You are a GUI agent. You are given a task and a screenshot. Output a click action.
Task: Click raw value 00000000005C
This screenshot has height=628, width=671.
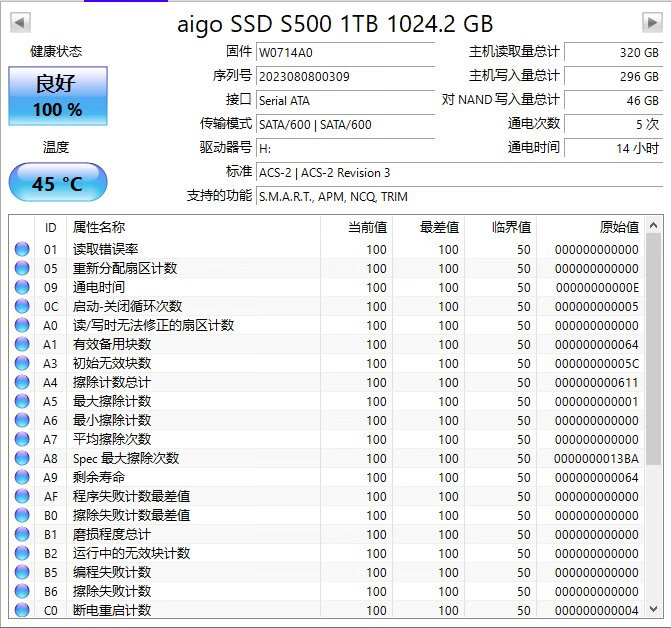point(597,364)
